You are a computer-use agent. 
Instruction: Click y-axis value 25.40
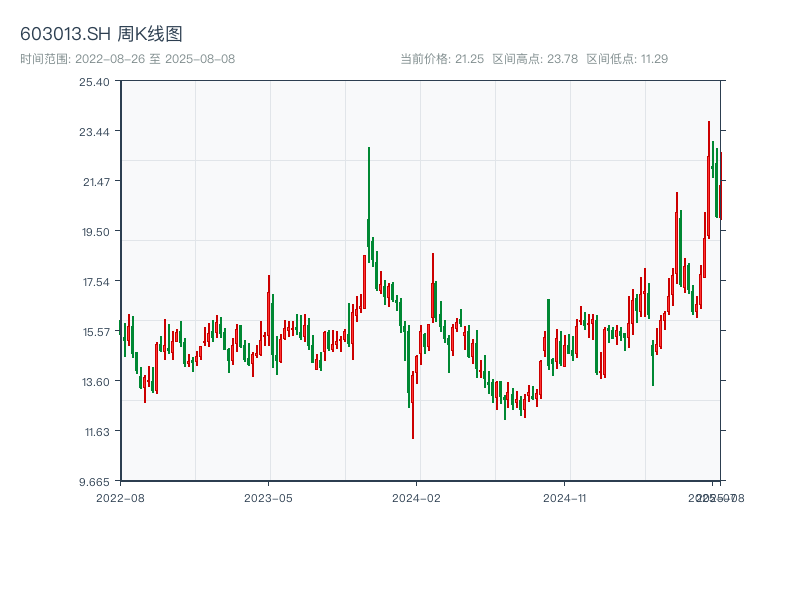[x=94, y=82]
